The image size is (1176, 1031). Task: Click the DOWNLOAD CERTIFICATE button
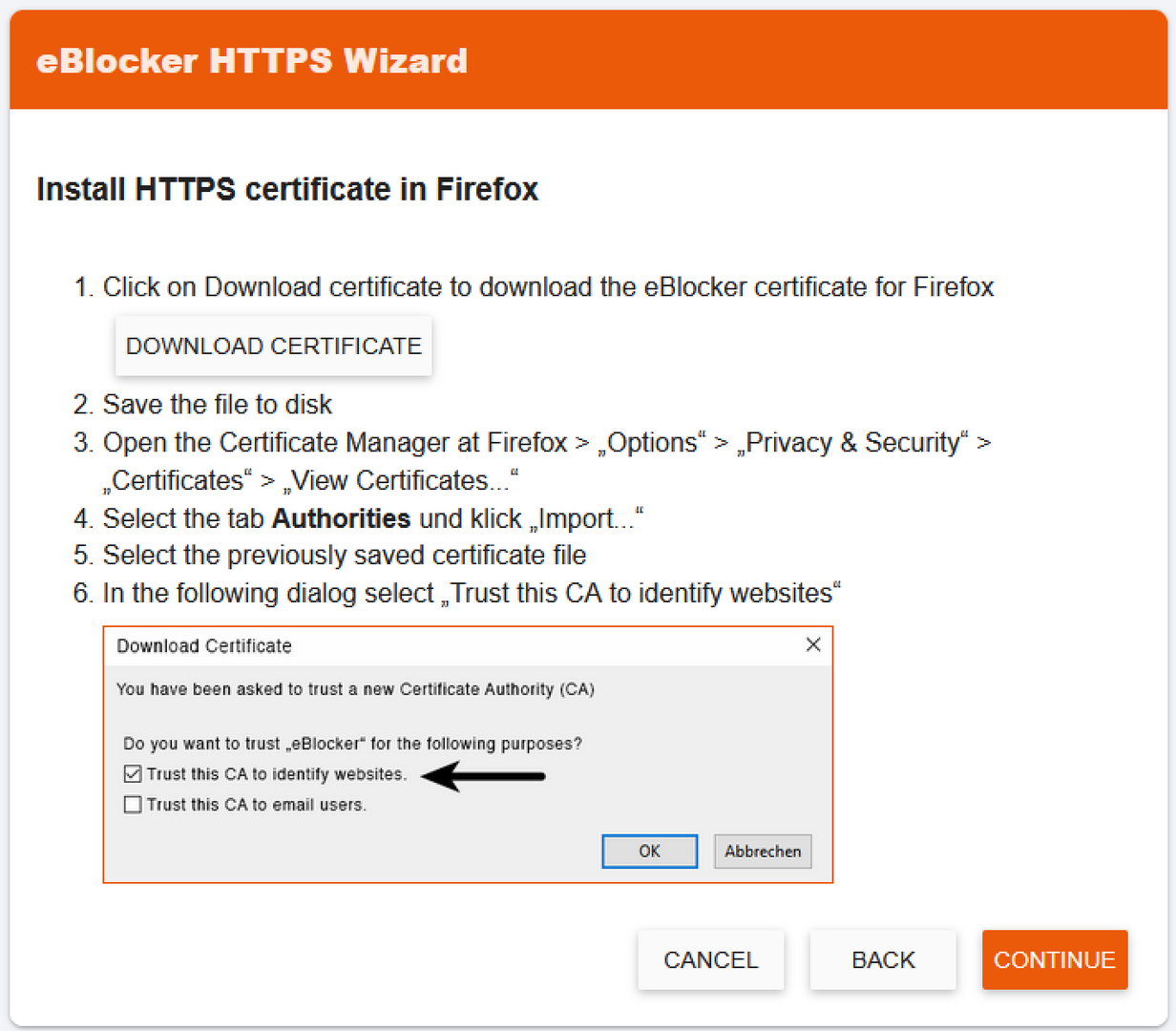coord(273,346)
